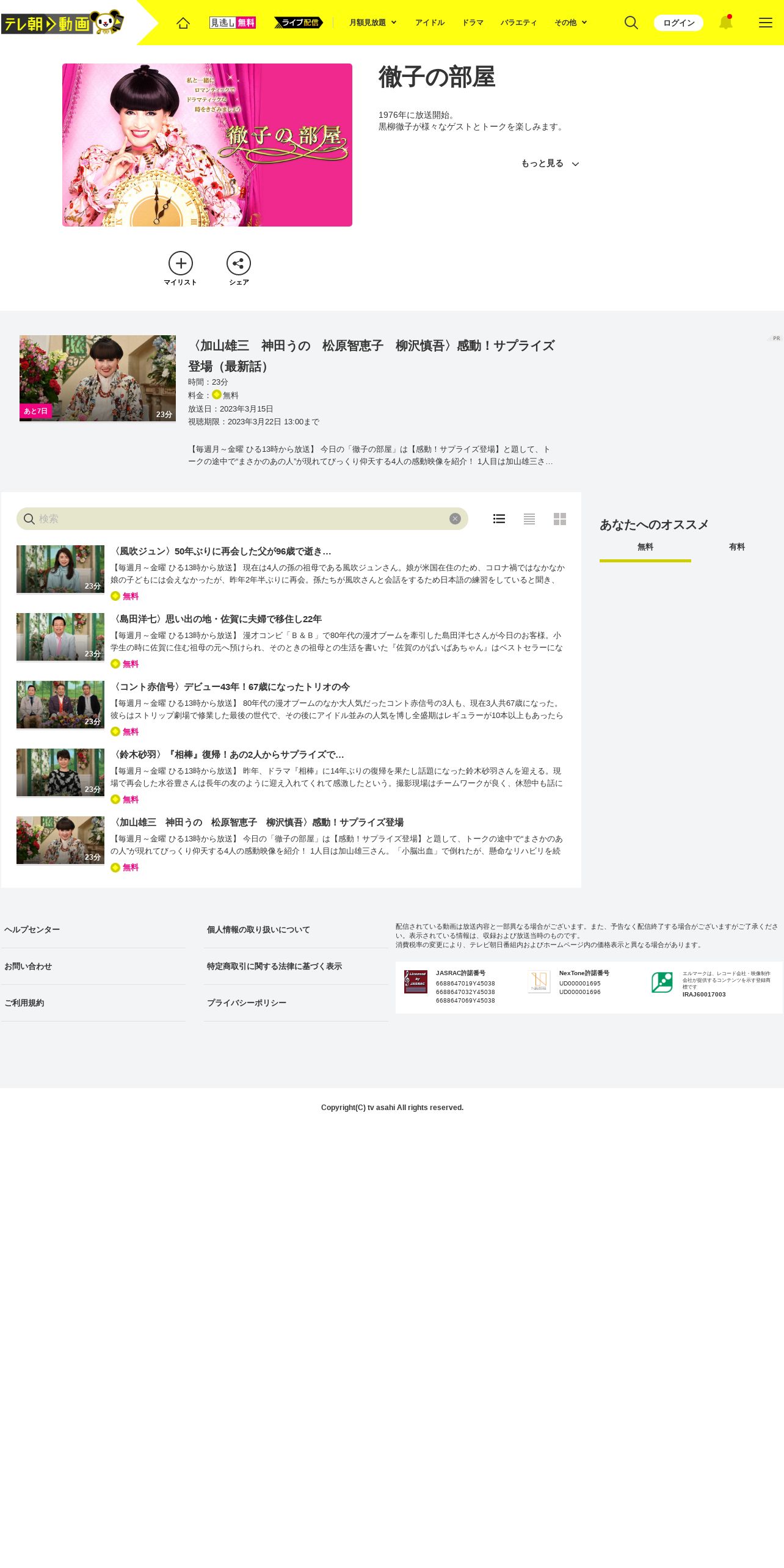Switch to compact lines view

(529, 518)
